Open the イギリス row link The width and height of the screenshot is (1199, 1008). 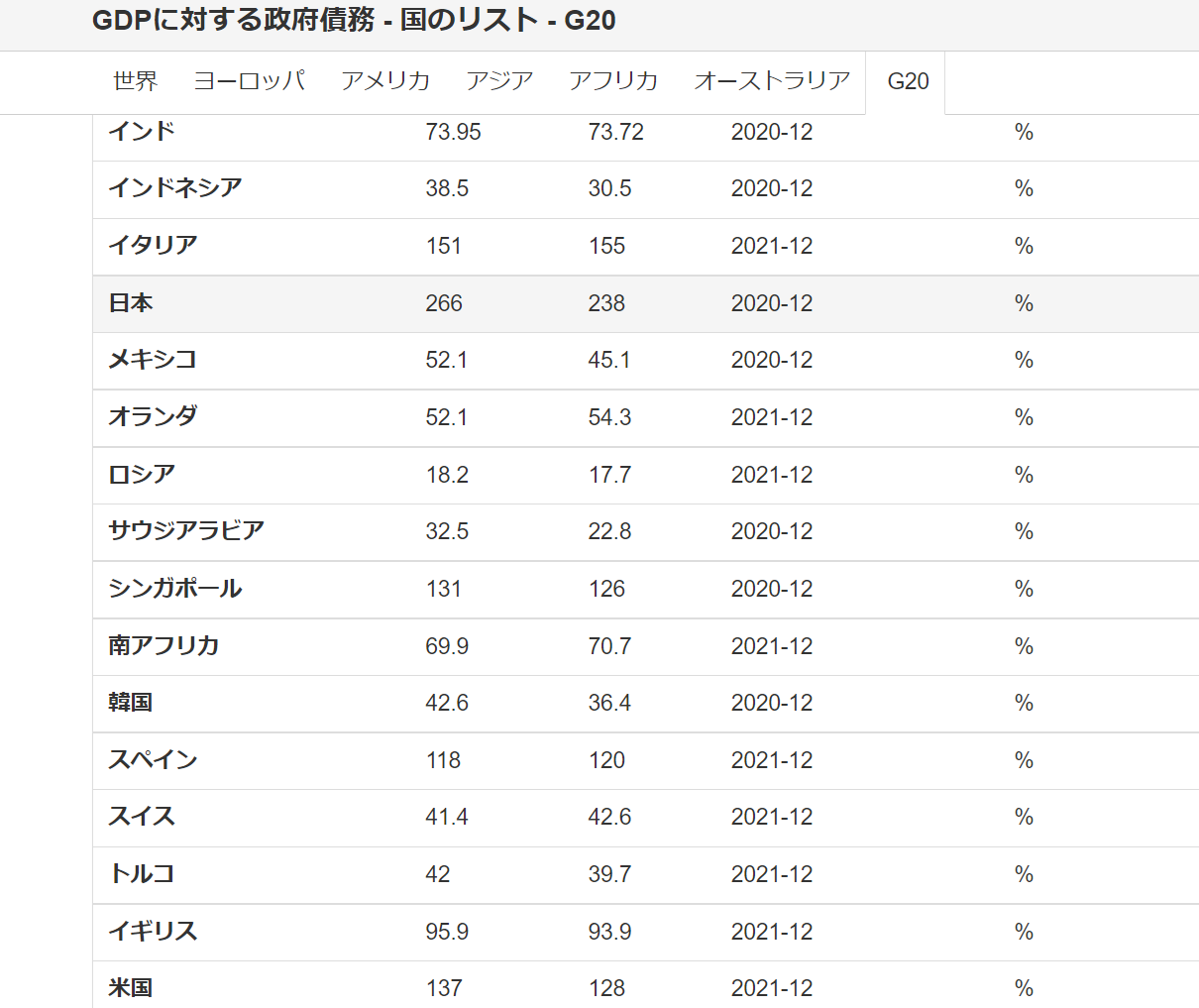pyautogui.click(x=153, y=932)
